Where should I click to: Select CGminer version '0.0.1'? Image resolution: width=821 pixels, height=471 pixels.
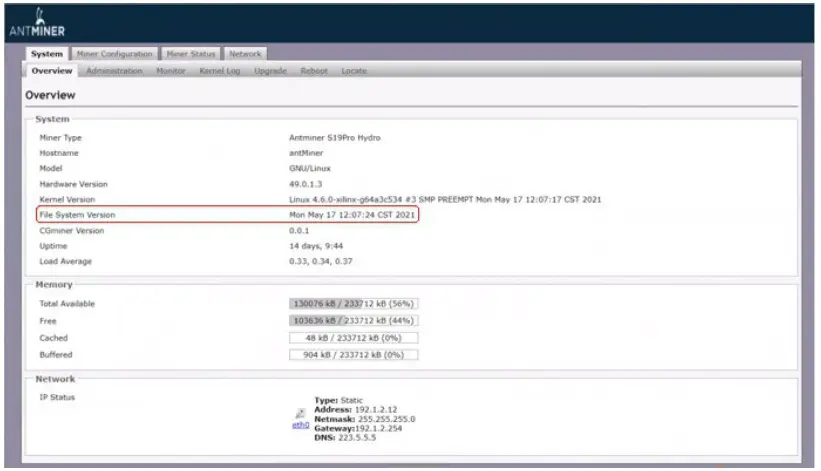pos(299,230)
